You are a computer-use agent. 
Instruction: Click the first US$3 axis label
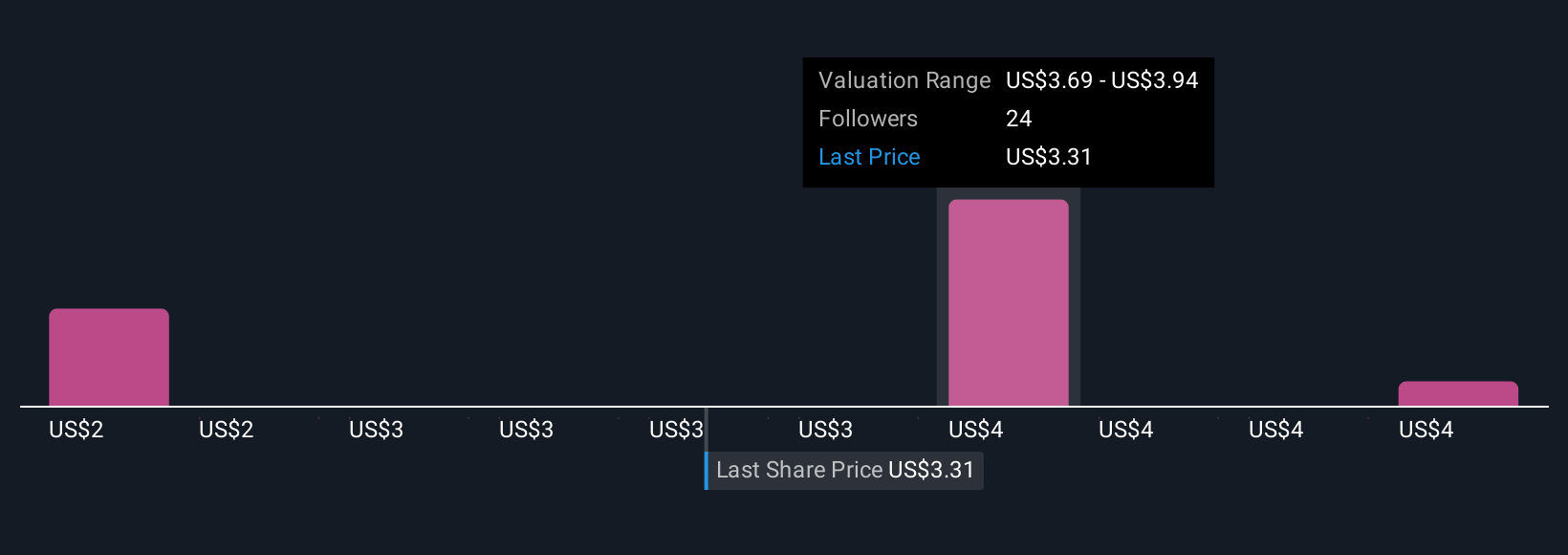click(x=377, y=430)
